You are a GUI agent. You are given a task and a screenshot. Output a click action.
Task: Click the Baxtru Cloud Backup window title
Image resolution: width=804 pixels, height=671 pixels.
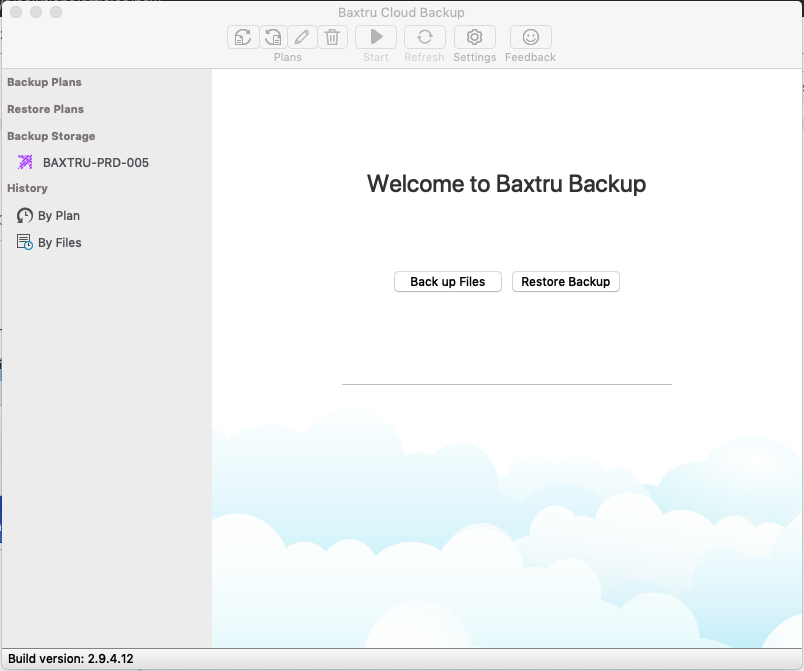[401, 12]
